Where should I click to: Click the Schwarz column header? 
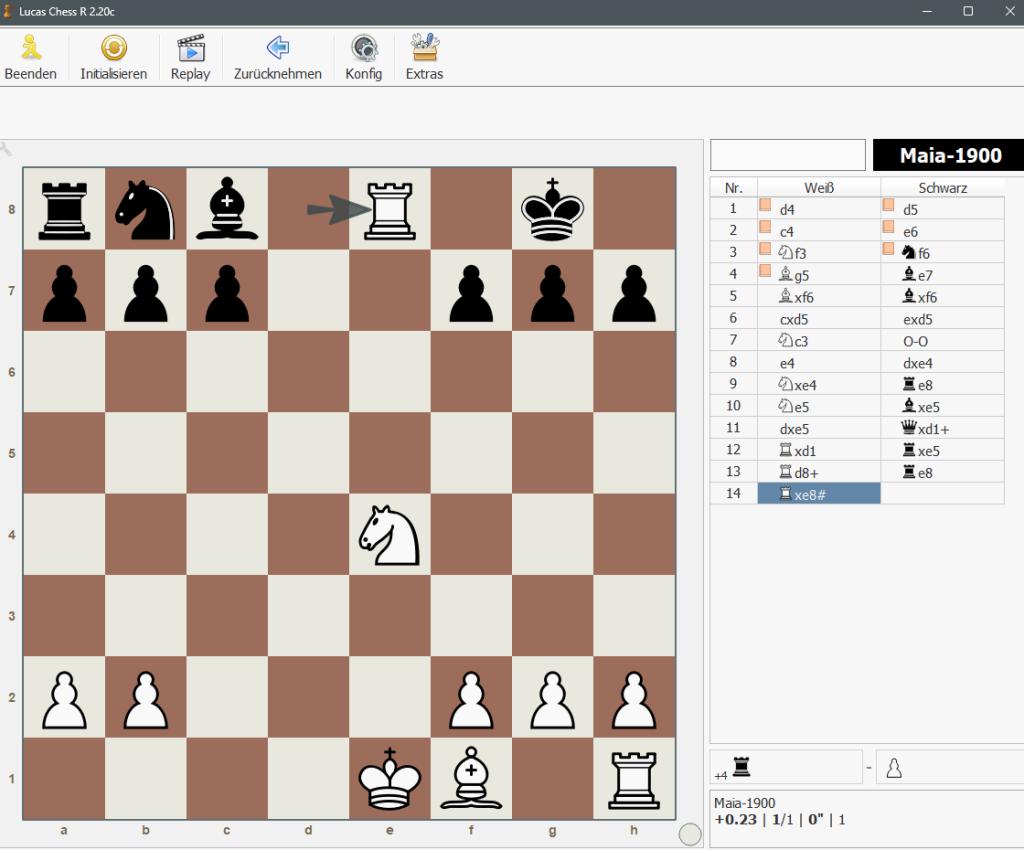[x=941, y=188]
